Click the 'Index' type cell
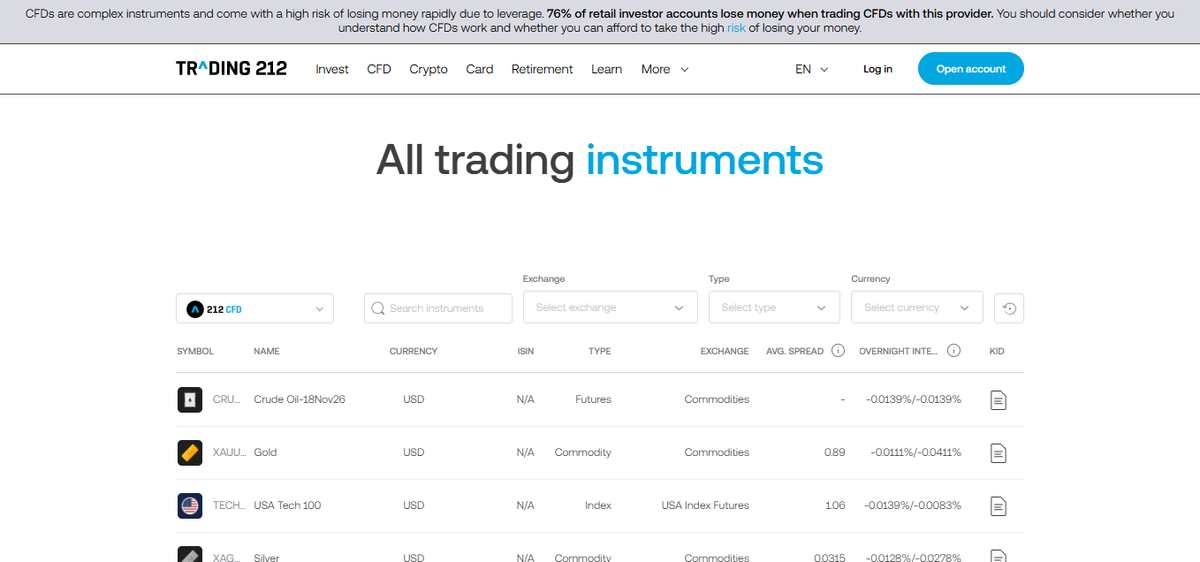The height and width of the screenshot is (562, 1200). (x=598, y=506)
